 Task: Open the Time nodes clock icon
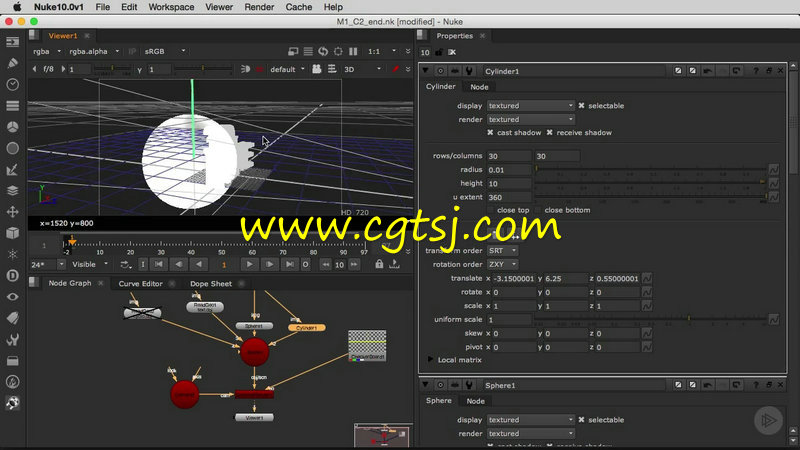pyautogui.click(x=12, y=84)
